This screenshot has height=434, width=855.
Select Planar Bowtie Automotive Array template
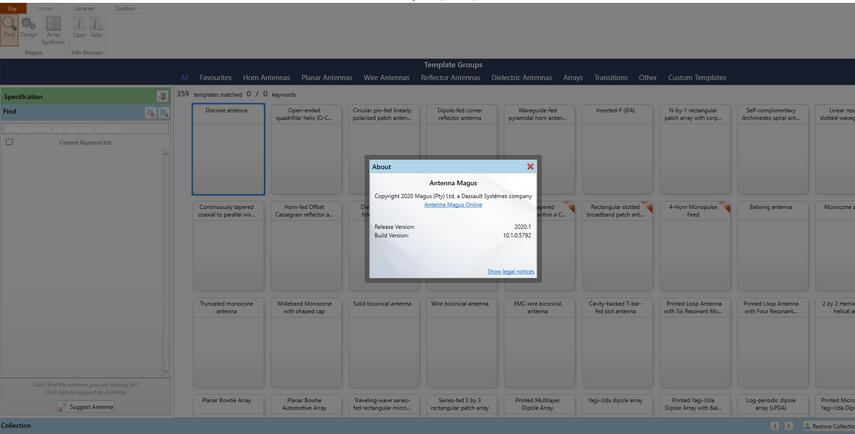[x=306, y=406]
